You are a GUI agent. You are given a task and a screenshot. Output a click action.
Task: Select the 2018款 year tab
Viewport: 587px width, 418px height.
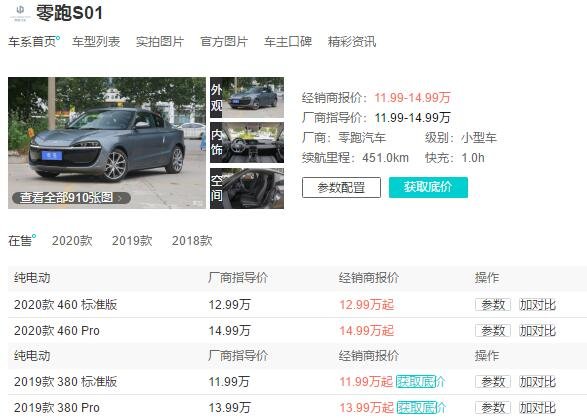pyautogui.click(x=192, y=241)
